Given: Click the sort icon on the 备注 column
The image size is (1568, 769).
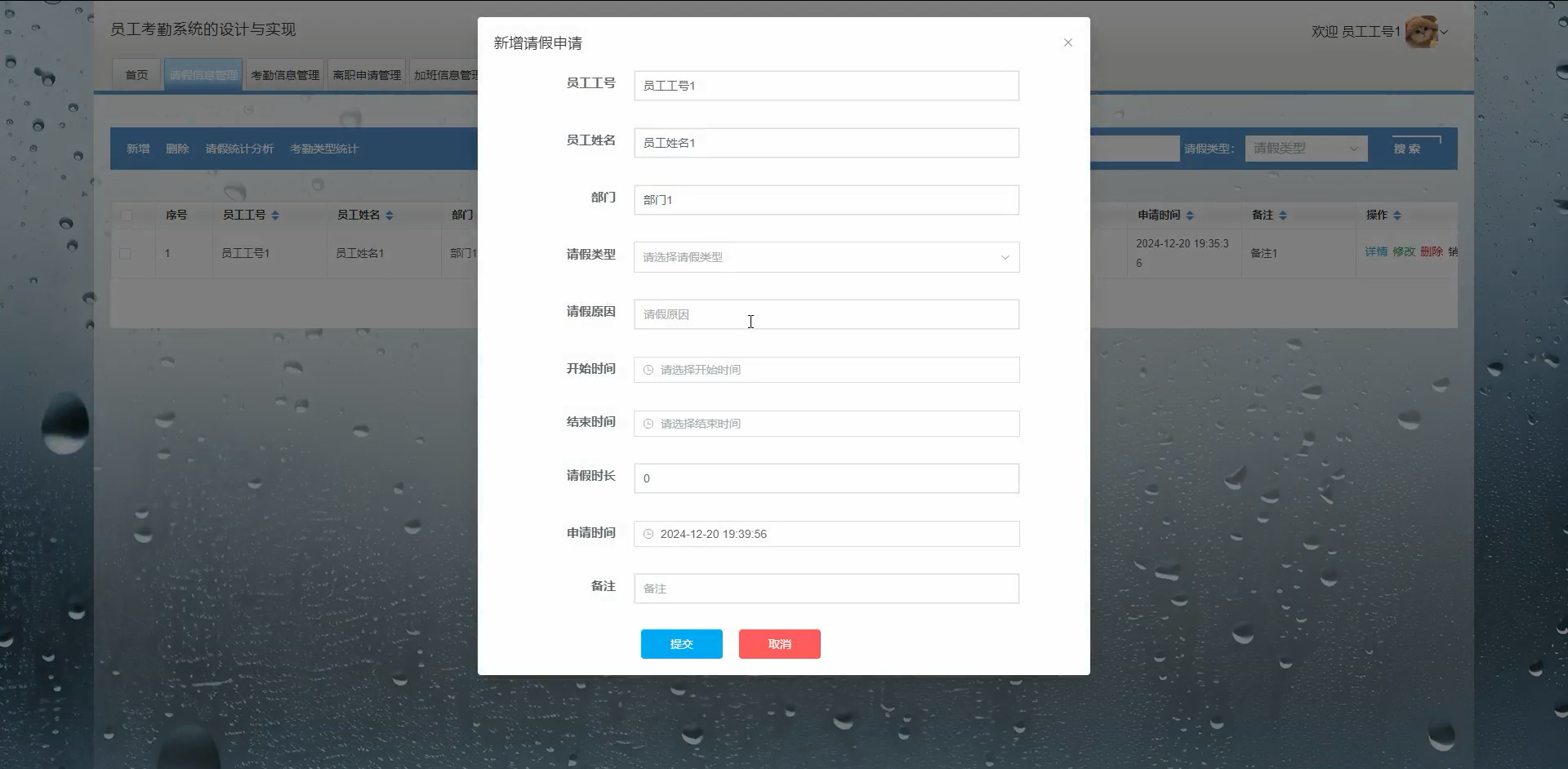Looking at the screenshot, I should [x=1282, y=215].
